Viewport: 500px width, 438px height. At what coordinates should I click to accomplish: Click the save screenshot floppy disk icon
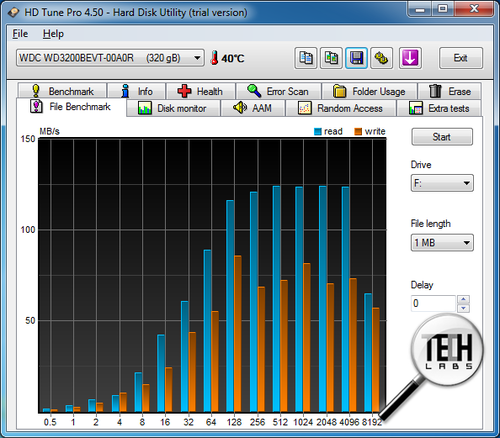(356, 58)
